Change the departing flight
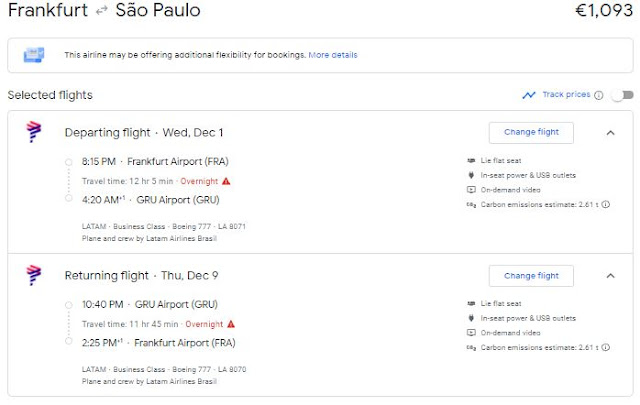 point(531,132)
